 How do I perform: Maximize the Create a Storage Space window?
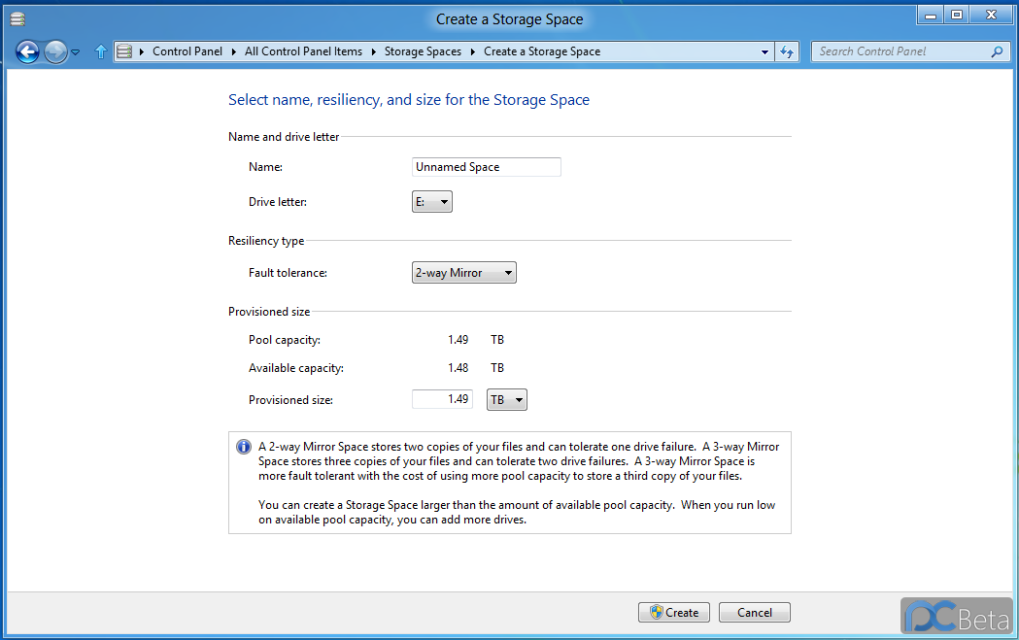(x=957, y=15)
